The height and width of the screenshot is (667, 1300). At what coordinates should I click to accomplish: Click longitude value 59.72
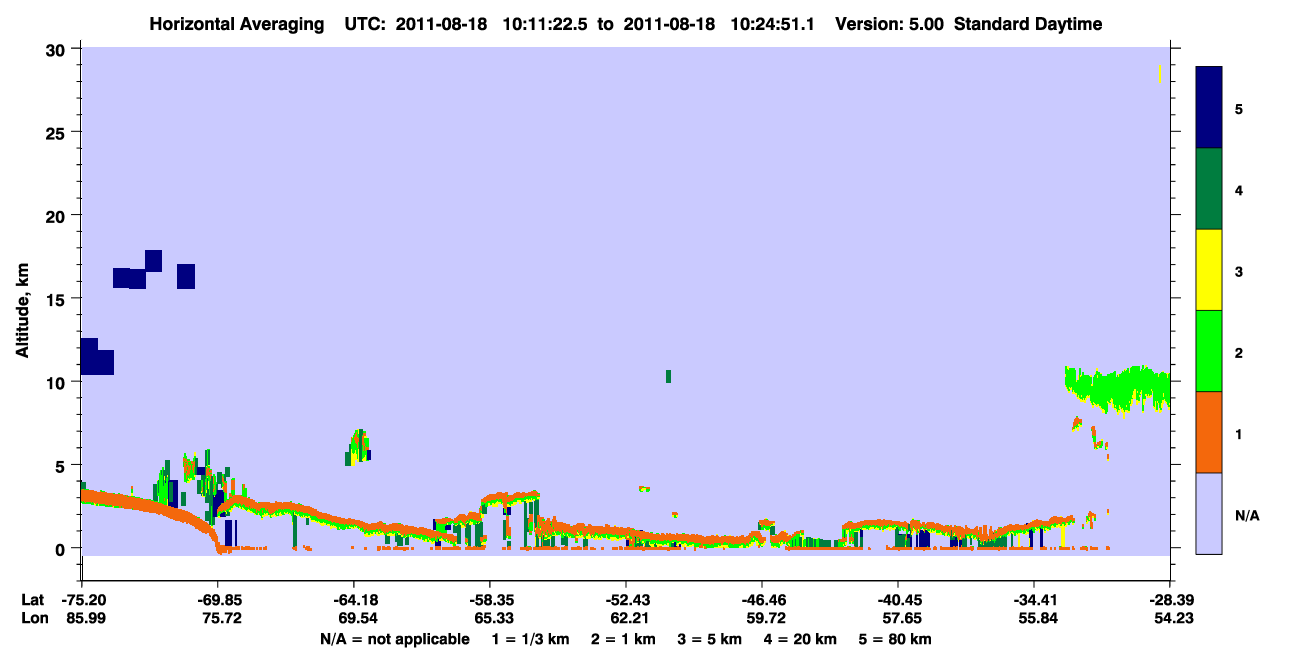click(x=762, y=619)
